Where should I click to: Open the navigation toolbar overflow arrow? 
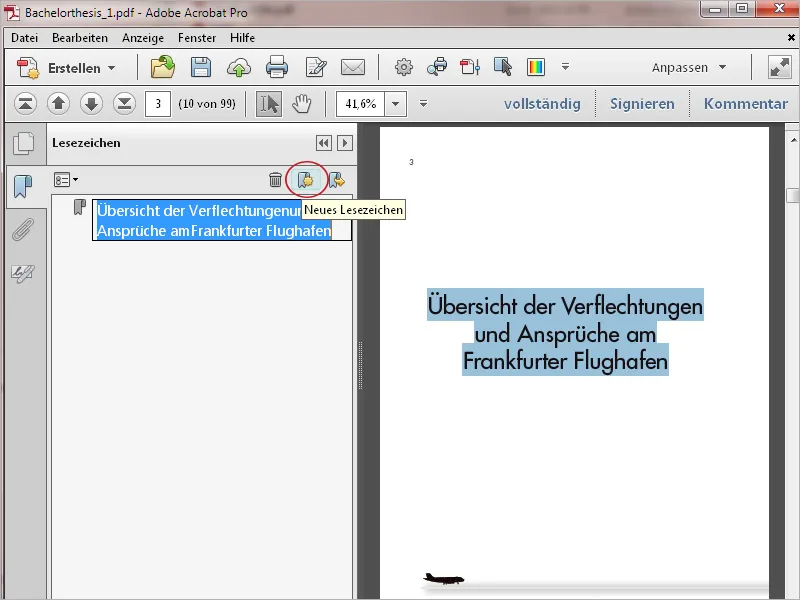coord(423,104)
